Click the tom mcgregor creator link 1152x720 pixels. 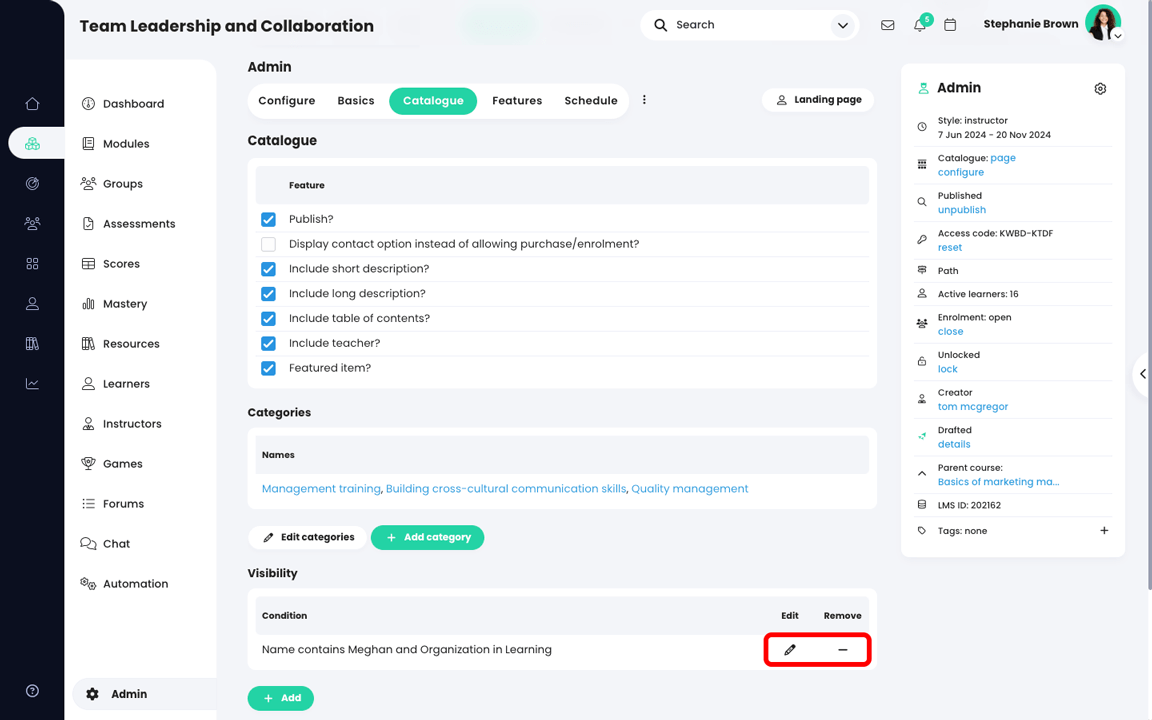click(973, 407)
